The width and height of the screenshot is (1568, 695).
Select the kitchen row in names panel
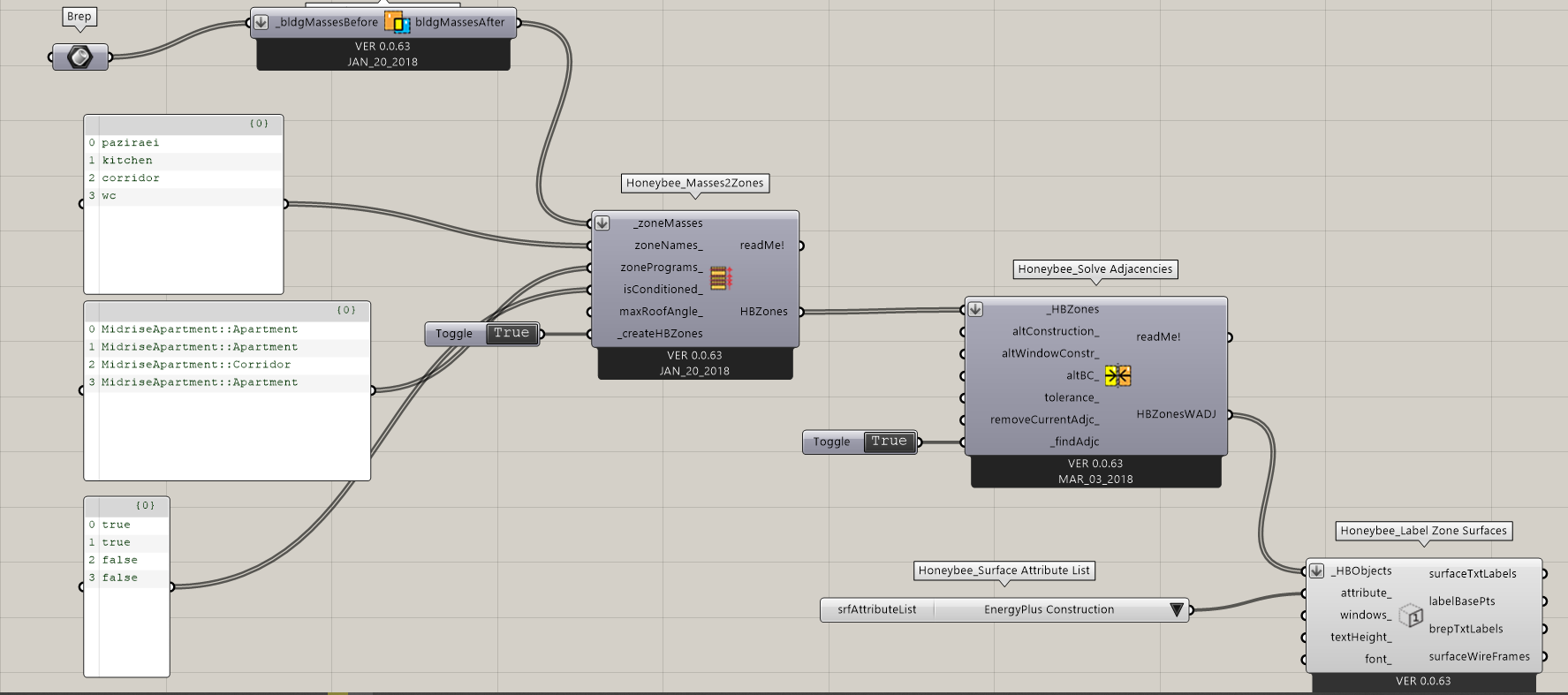pos(184,160)
